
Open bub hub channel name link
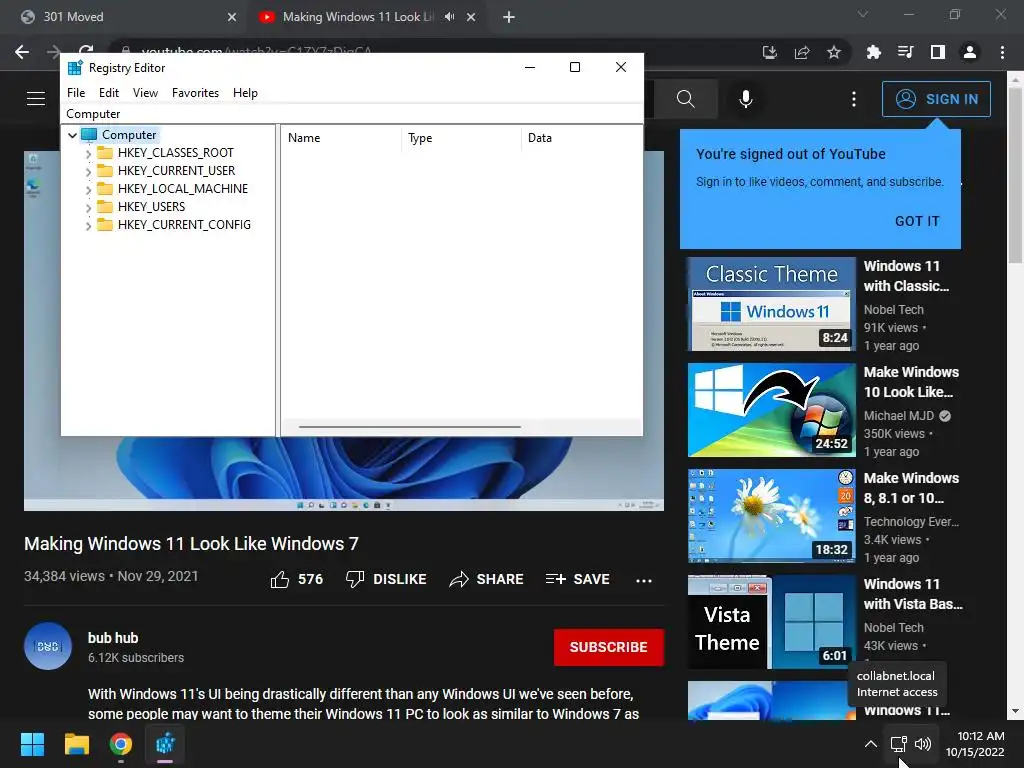tap(113, 638)
